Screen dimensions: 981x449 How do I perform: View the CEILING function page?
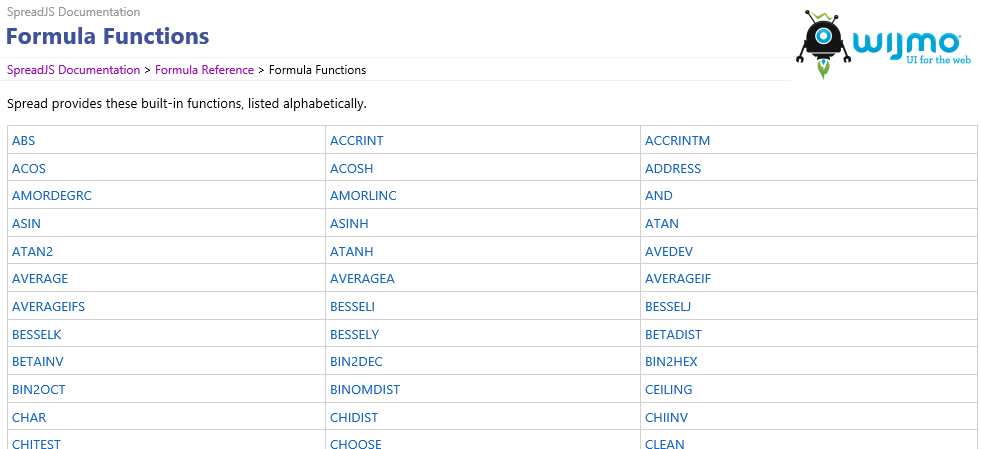point(669,390)
